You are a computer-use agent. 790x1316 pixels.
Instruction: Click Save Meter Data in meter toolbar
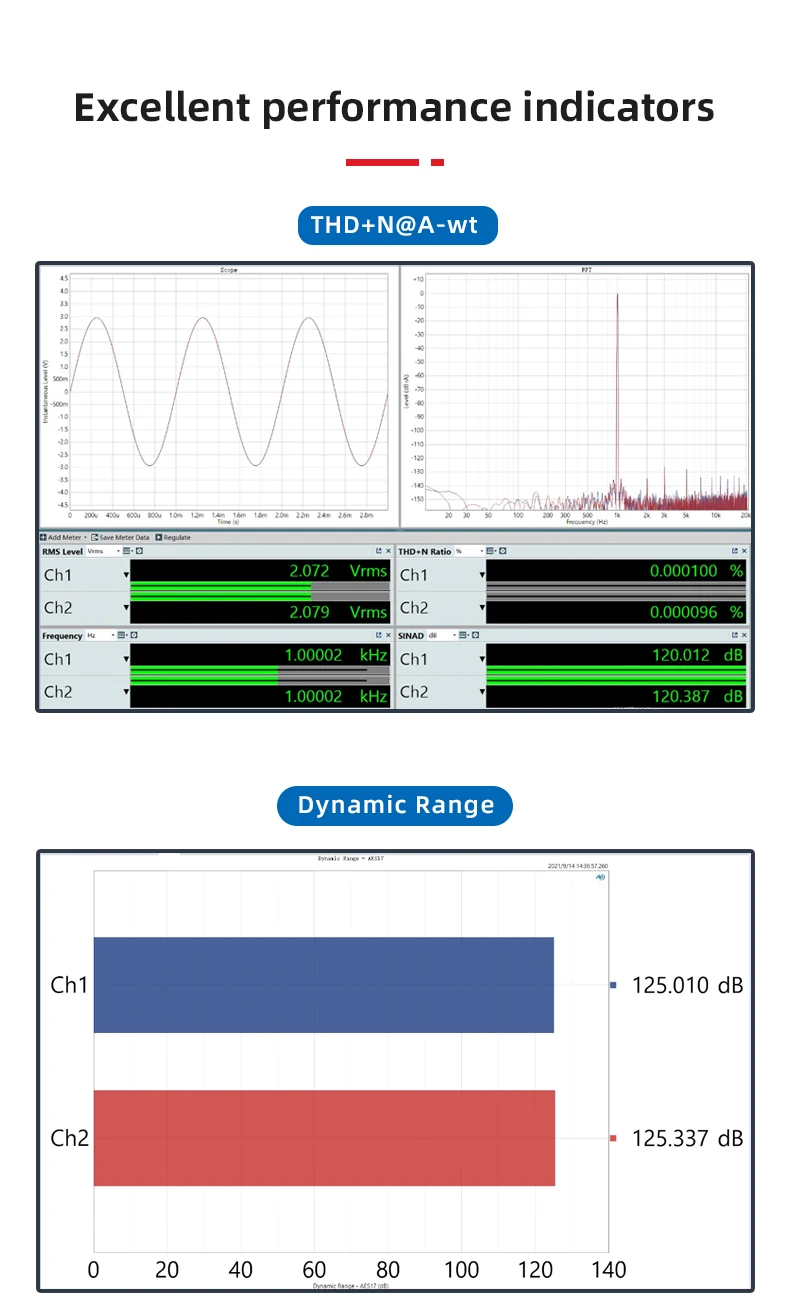[120, 537]
